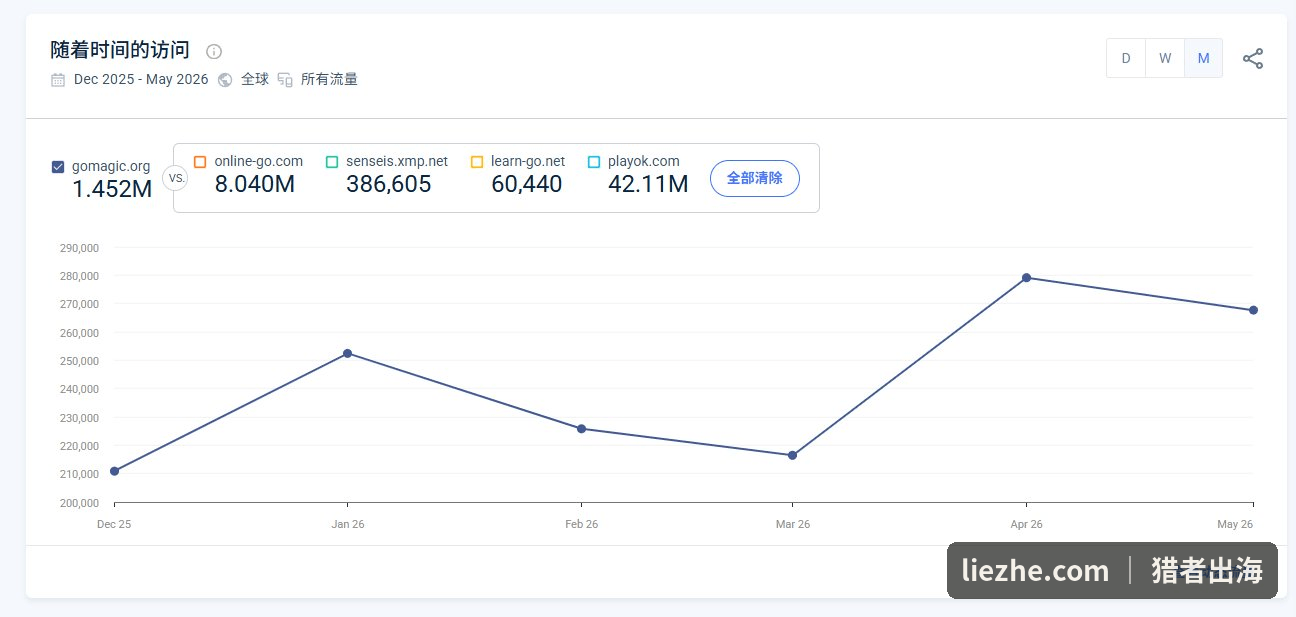1296x617 pixels.
Task: Click the globe icon beside 全球
Action: coord(225,80)
